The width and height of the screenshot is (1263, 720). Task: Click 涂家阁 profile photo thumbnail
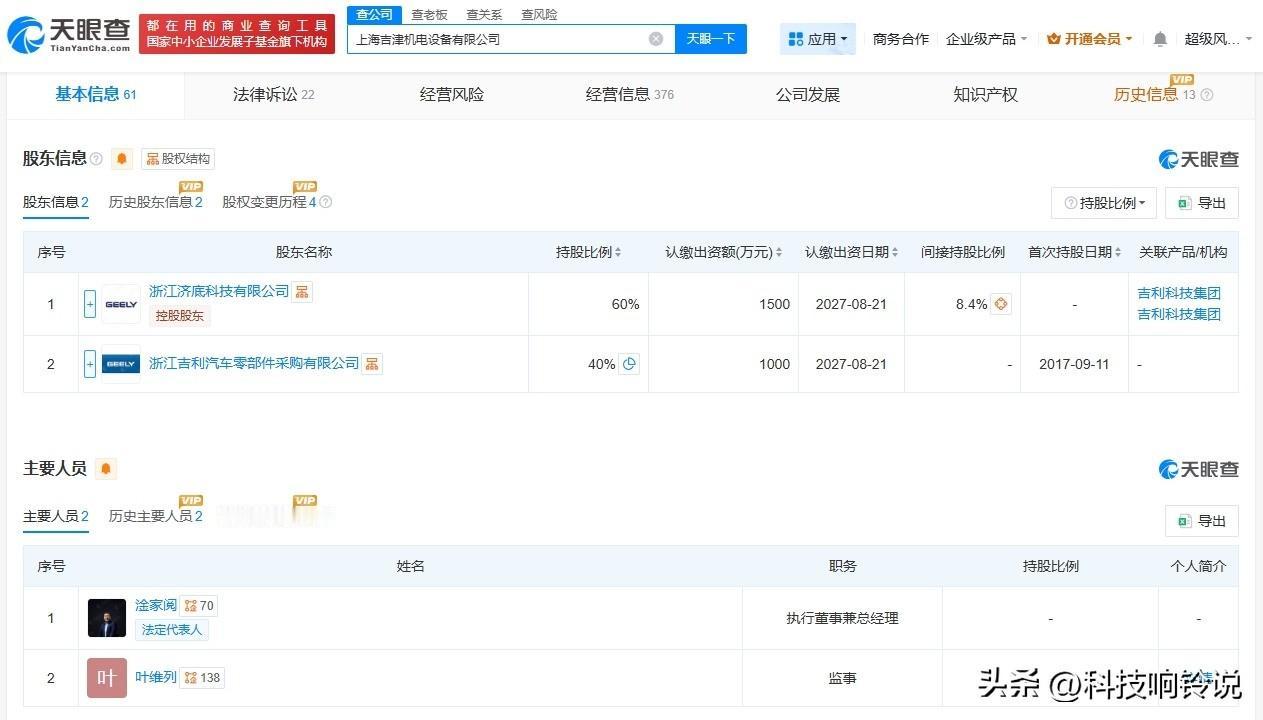click(106, 618)
